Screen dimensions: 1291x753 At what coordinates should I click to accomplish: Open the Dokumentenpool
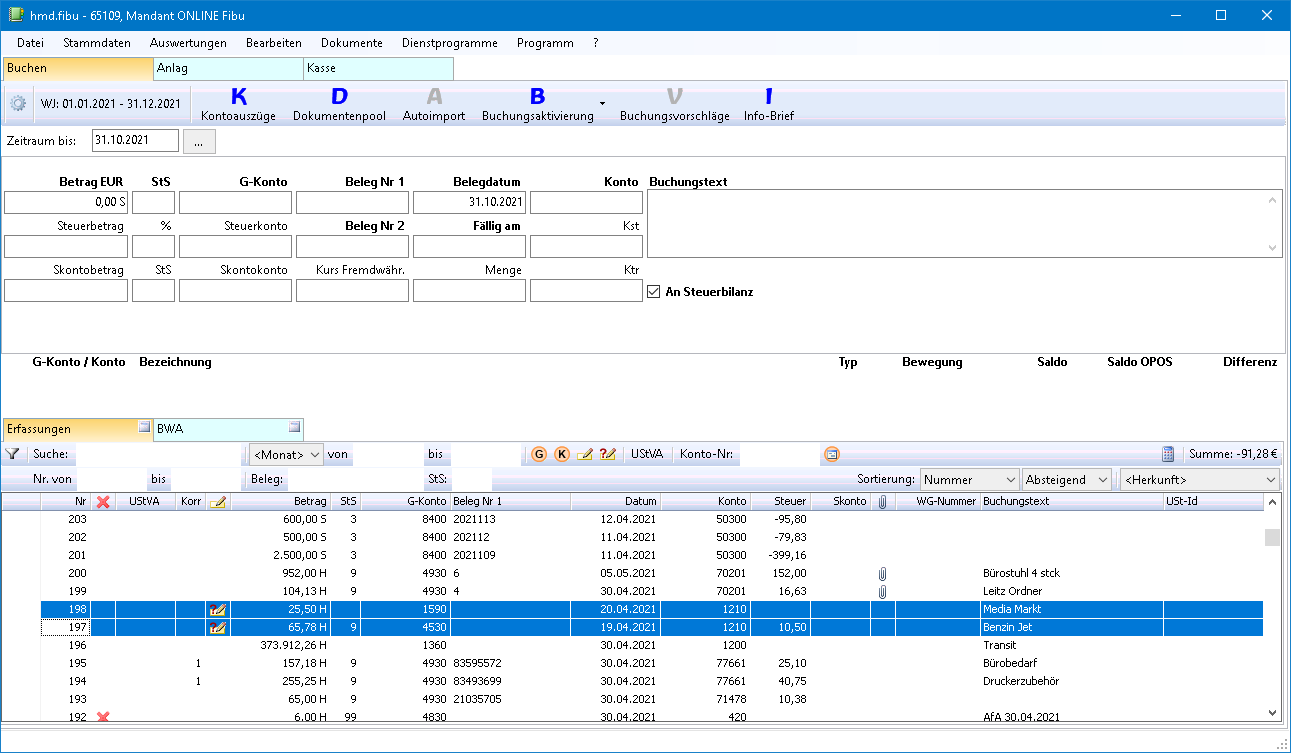(339, 104)
